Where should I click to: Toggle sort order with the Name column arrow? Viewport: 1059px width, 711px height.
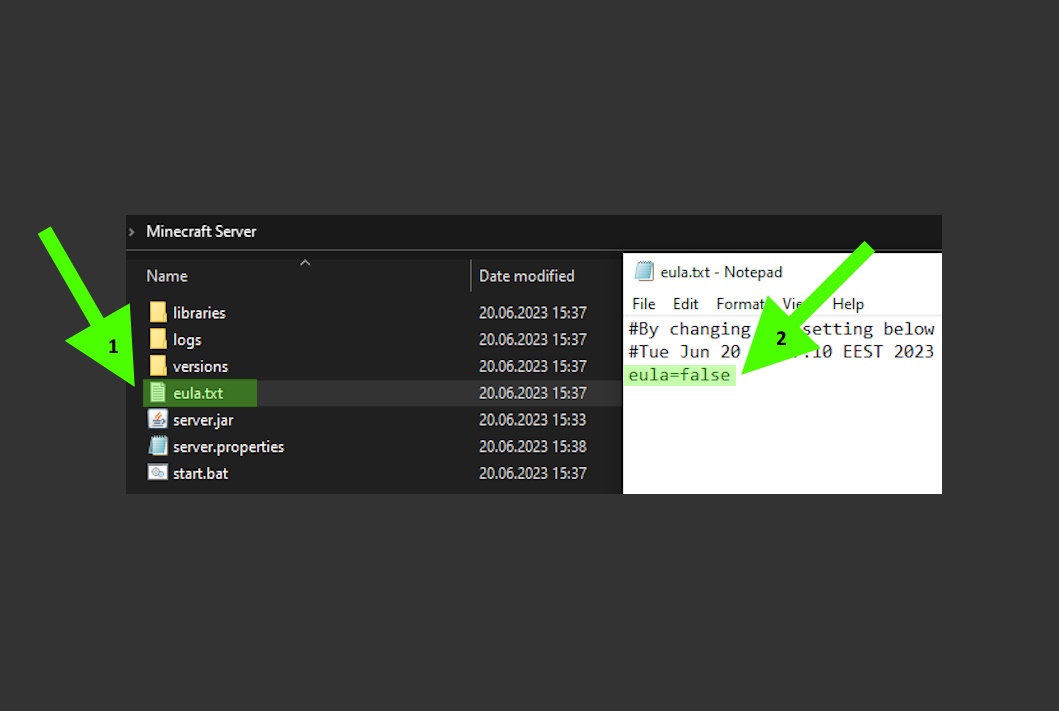[305, 263]
